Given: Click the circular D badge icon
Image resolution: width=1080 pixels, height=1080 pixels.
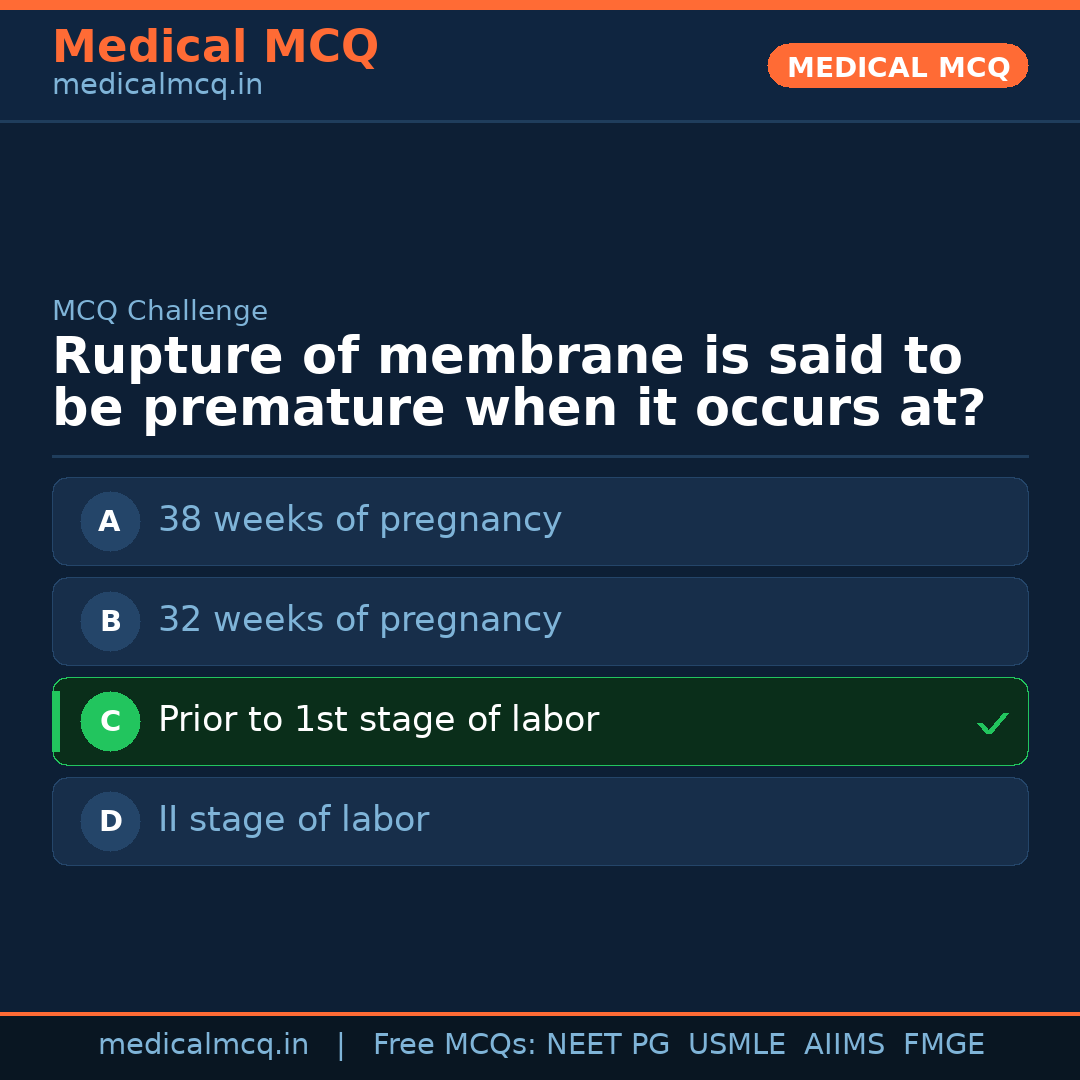Looking at the screenshot, I should pyautogui.click(x=109, y=821).
